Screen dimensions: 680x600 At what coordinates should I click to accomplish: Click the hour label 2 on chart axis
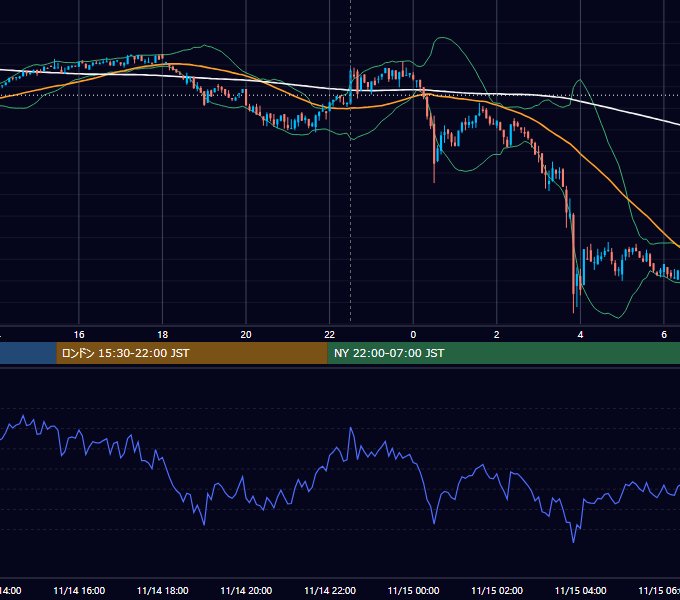point(497,335)
